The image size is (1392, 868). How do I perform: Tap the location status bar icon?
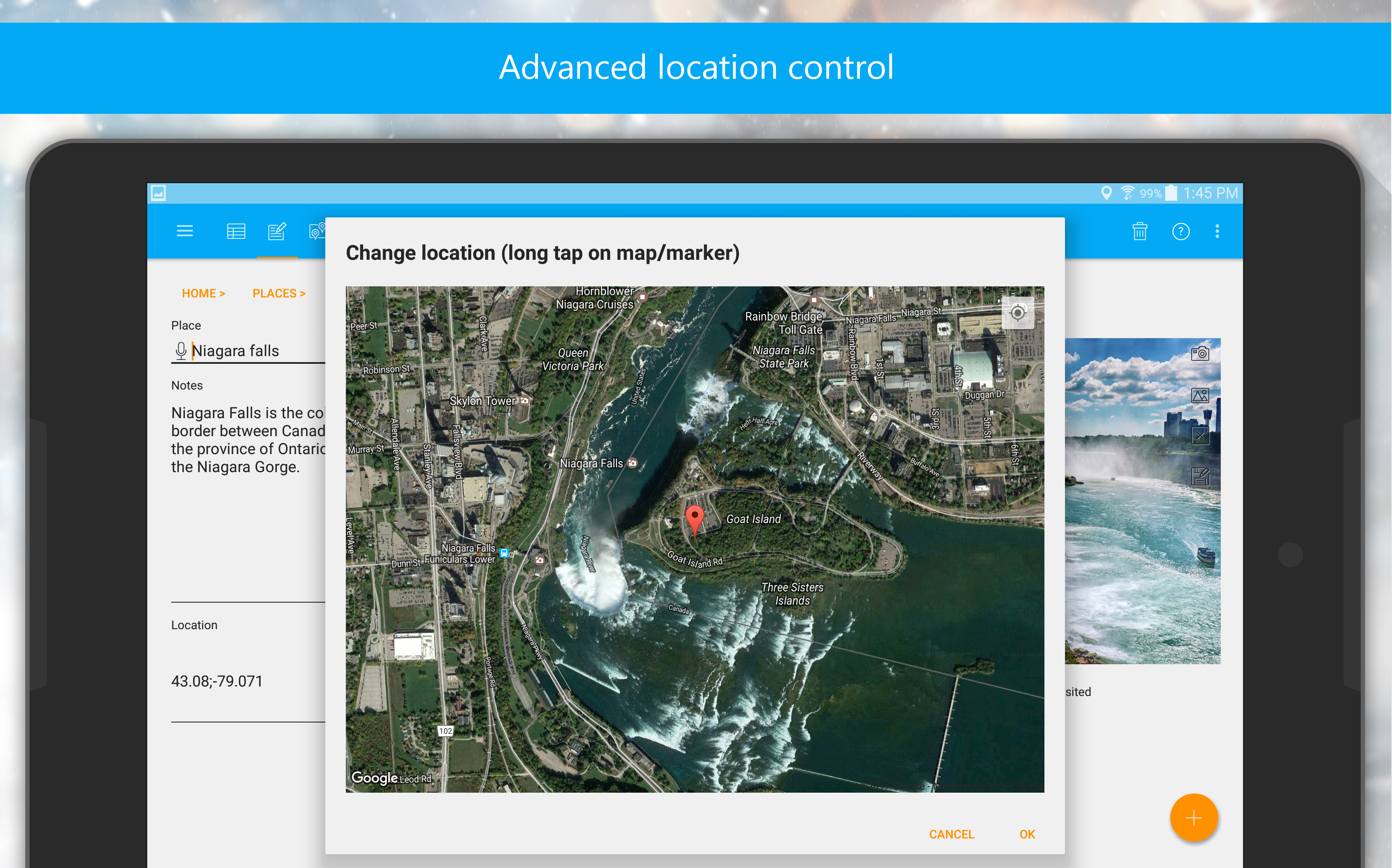pos(1107,193)
